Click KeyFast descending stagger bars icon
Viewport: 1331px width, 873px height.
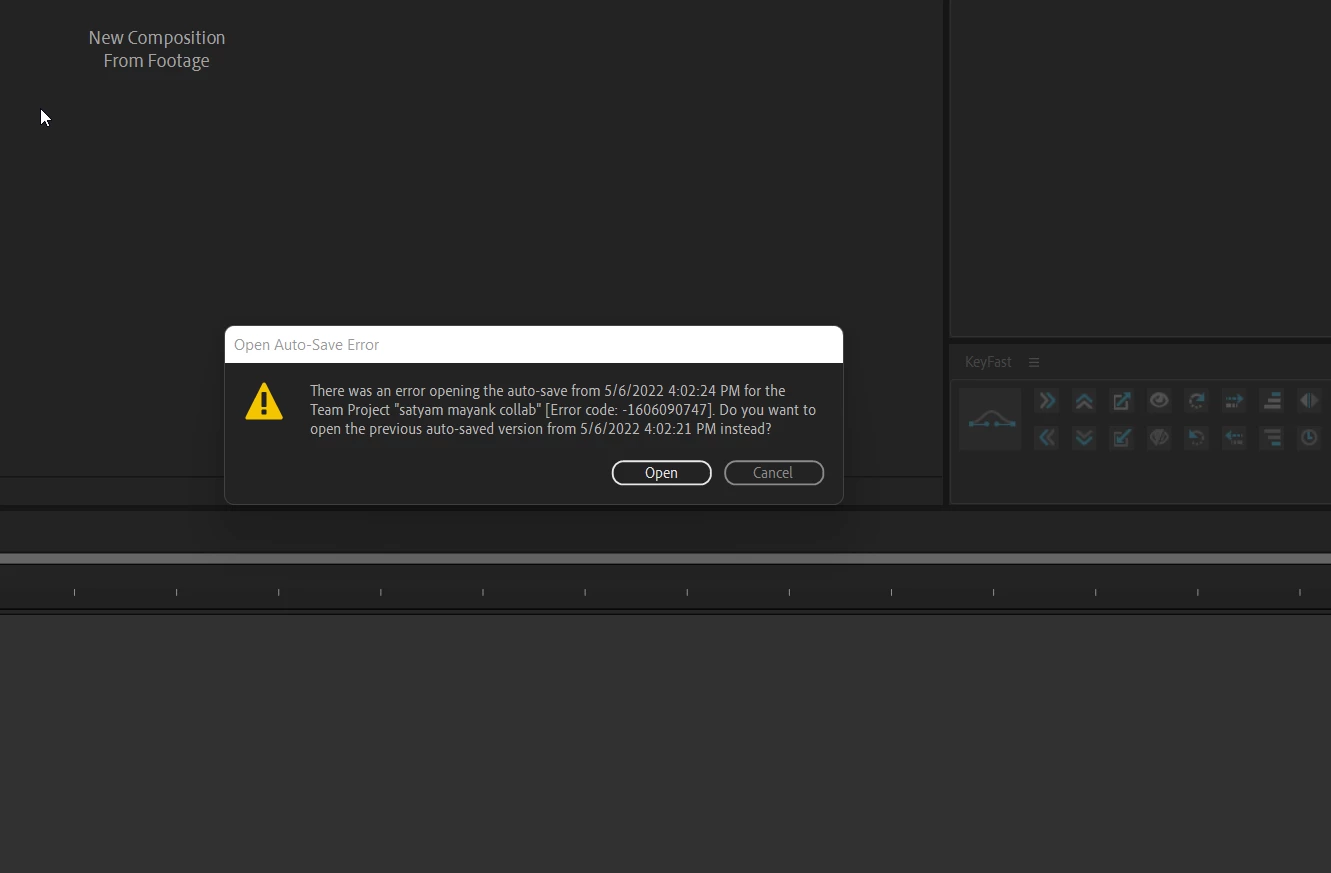[1272, 438]
